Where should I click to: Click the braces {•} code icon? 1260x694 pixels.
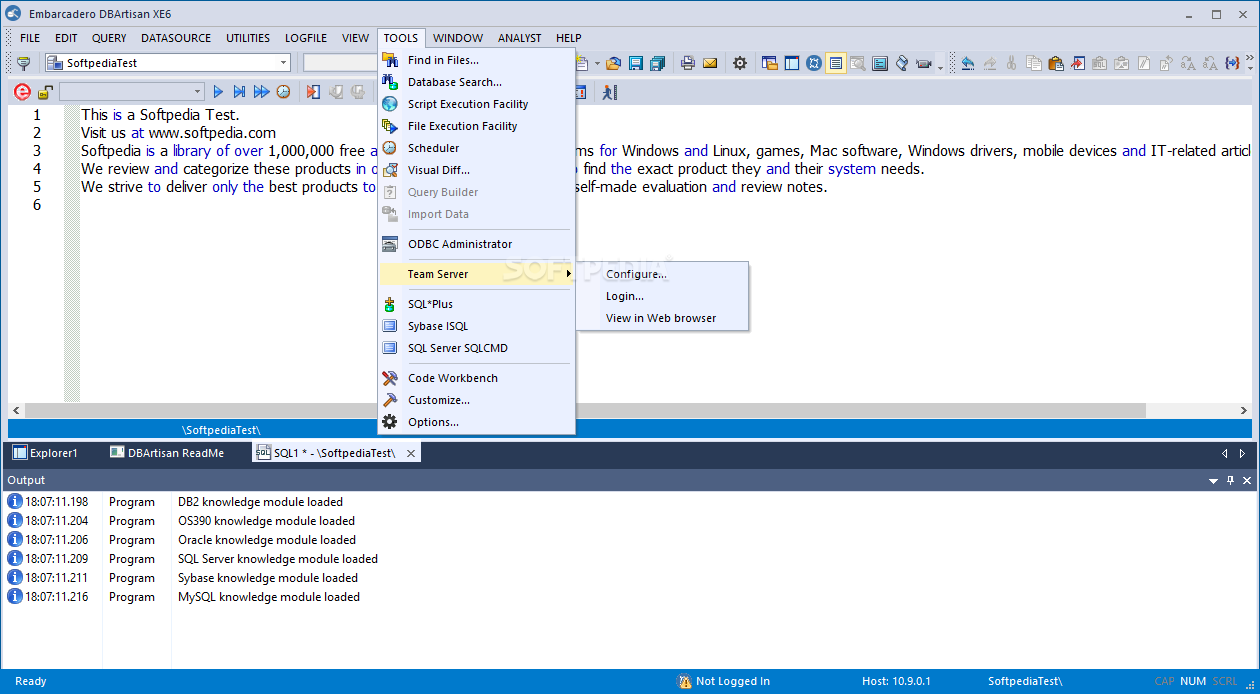[1233, 63]
